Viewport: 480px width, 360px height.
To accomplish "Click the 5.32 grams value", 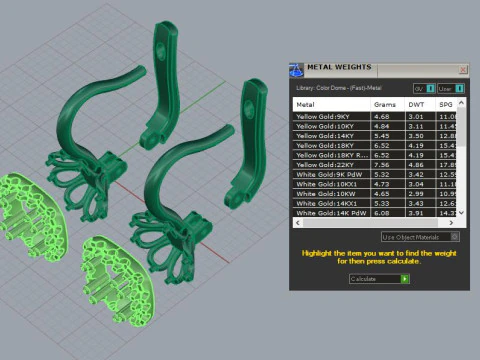I will point(381,175).
